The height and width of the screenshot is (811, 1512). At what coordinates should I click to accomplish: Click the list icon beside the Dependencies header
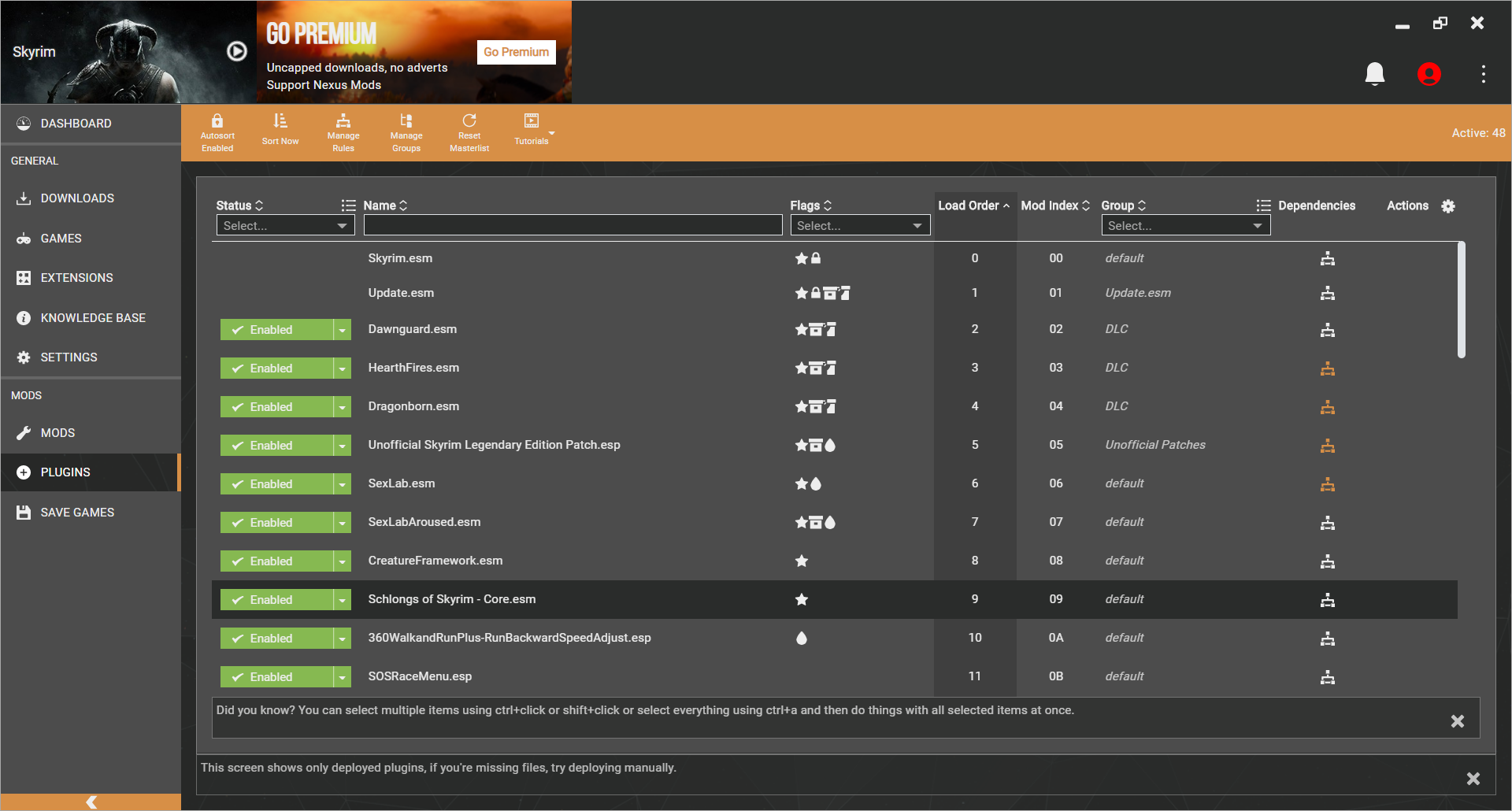(1263, 206)
